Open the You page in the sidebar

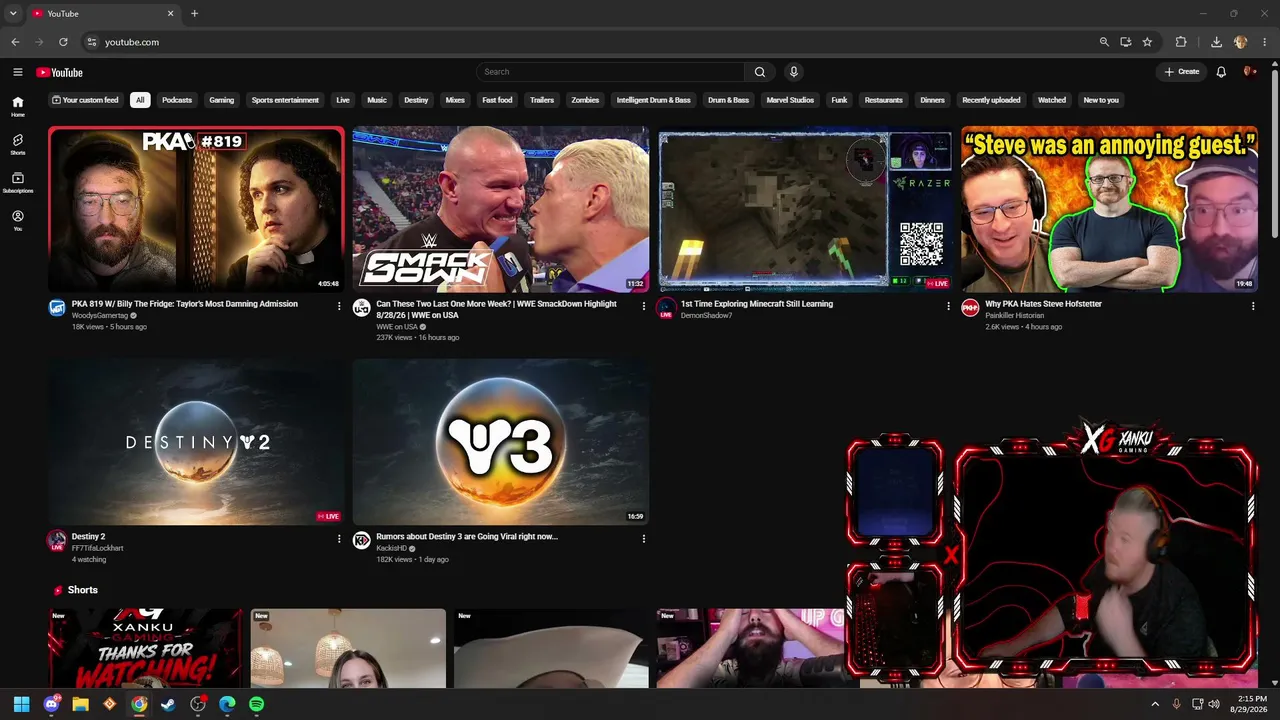pyautogui.click(x=17, y=220)
